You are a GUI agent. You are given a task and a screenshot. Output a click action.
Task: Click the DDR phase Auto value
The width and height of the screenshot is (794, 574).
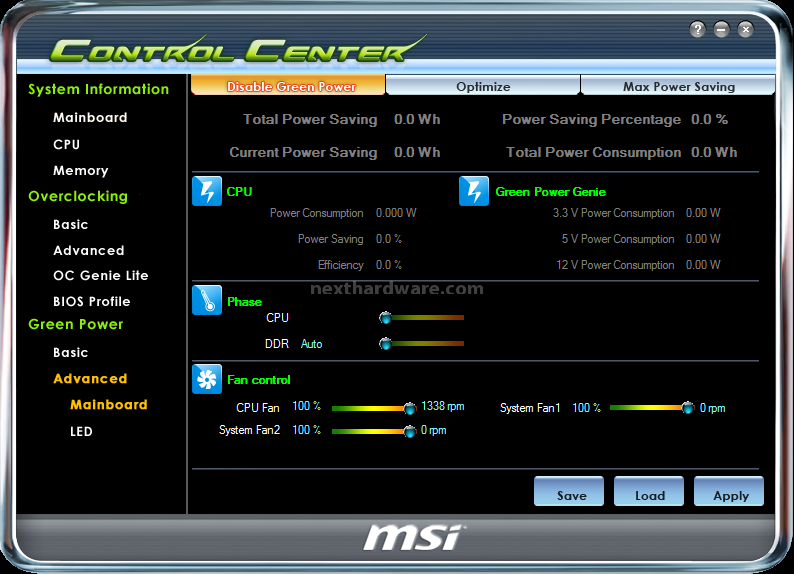[311, 344]
